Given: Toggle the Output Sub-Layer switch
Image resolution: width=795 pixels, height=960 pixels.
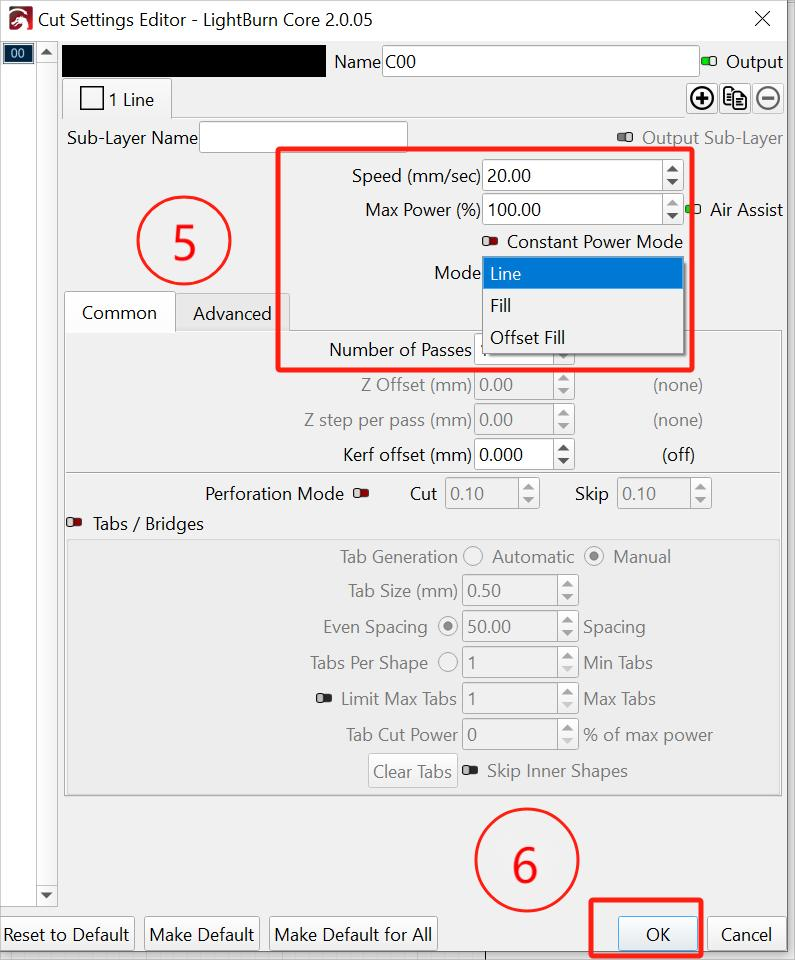Looking at the screenshot, I should pos(625,137).
